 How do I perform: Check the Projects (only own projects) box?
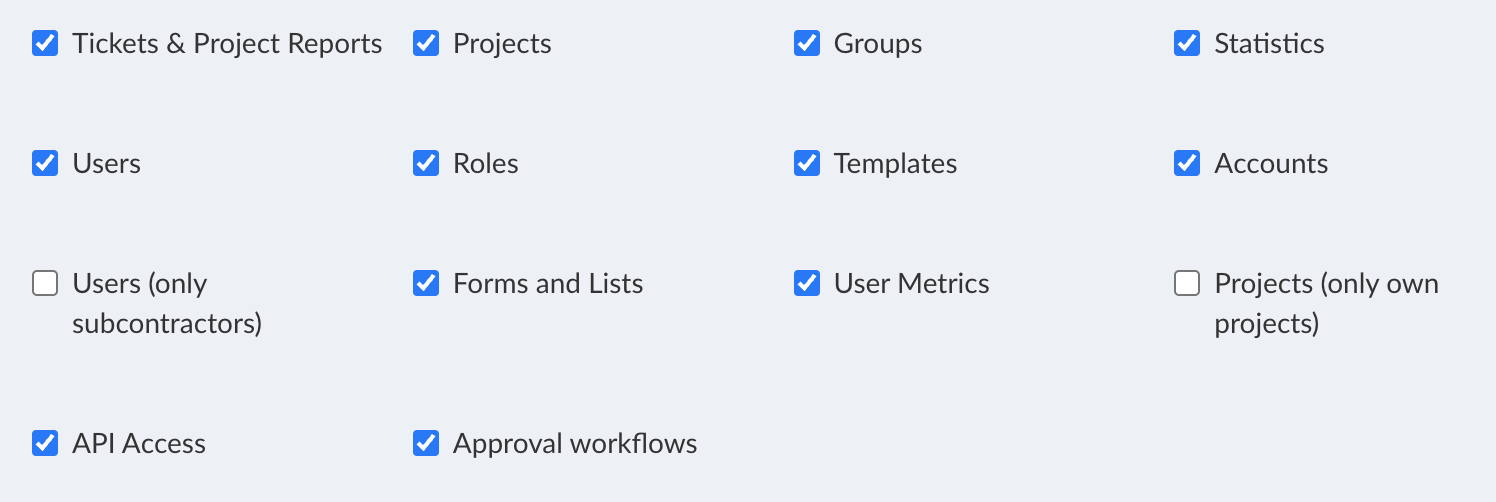coord(1187,284)
